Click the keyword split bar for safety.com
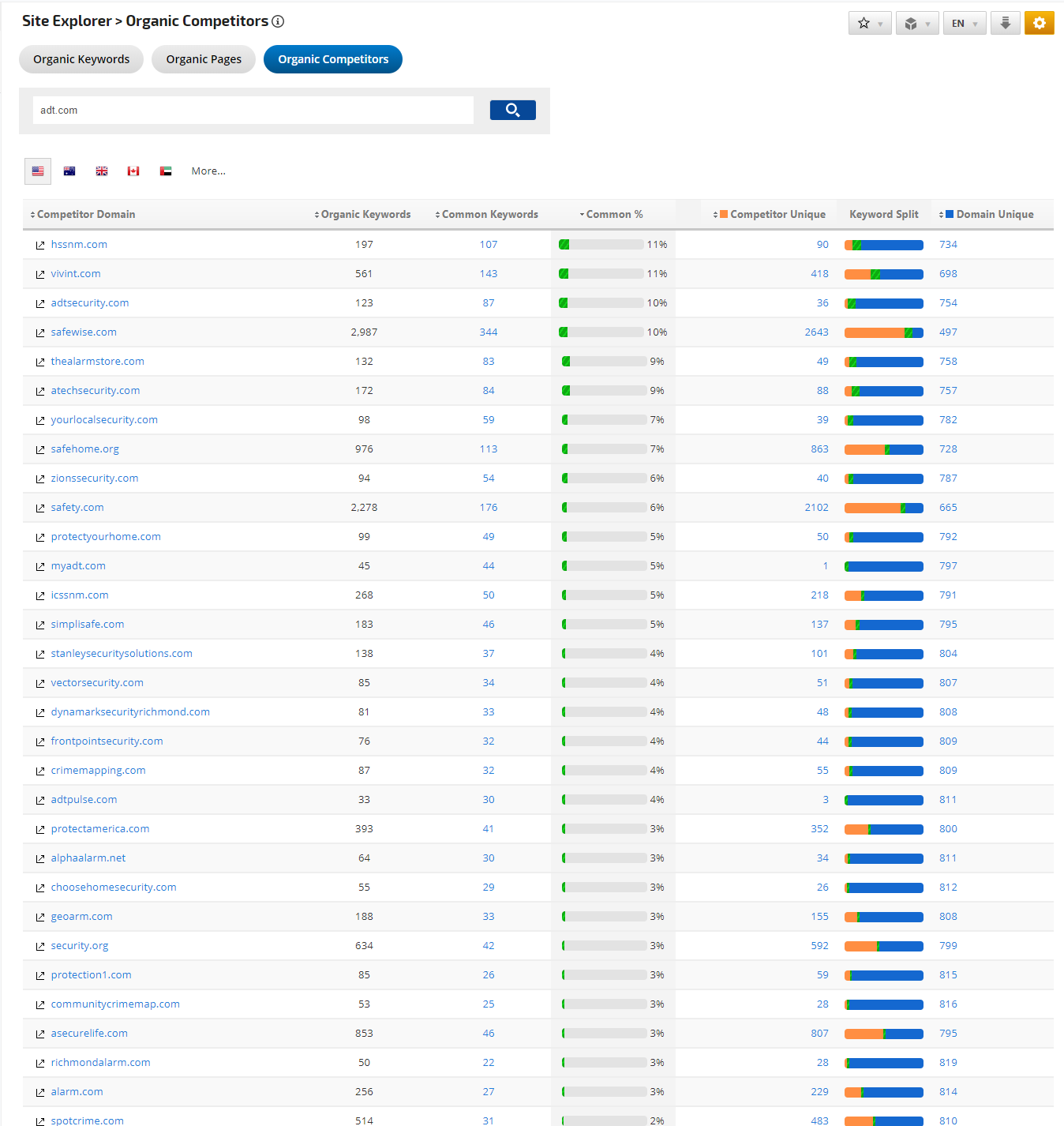This screenshot has width=1064, height=1126. (x=883, y=508)
